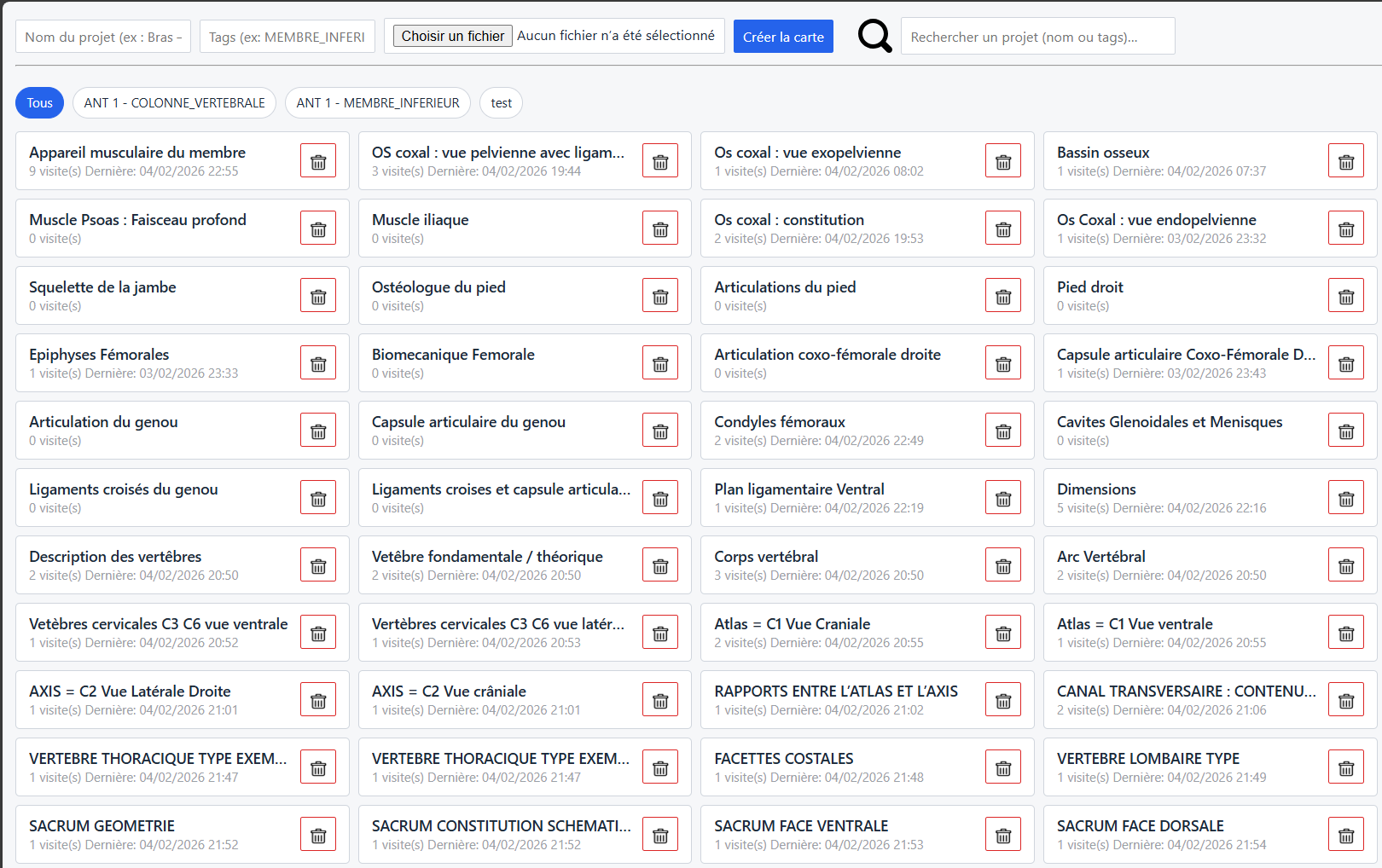The height and width of the screenshot is (868, 1382).
Task: Remove SACRUM FACE DORSALE with trash icon
Action: click(x=1345, y=835)
